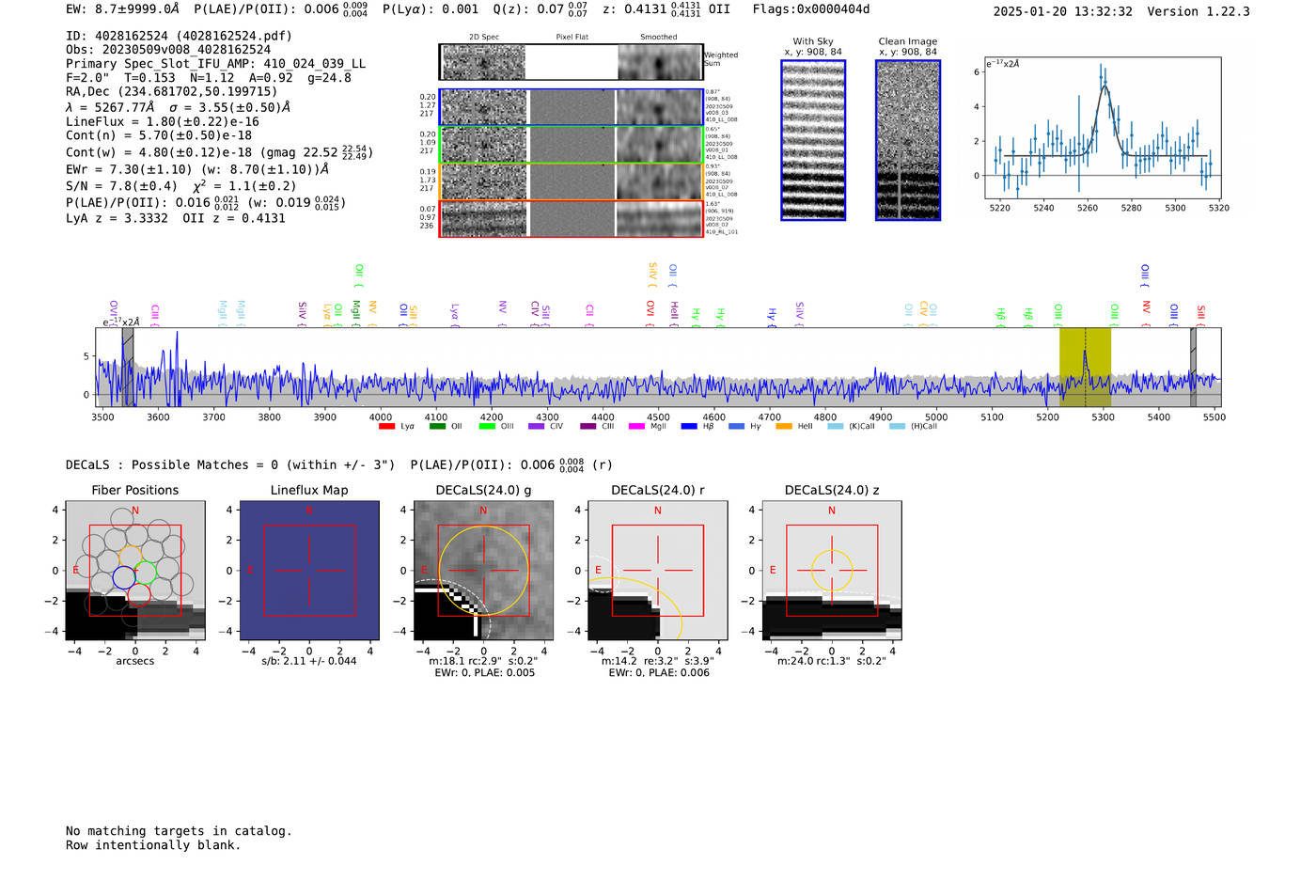This screenshot has height=896, width=1316.
Task: Open the Fiber Positions panel
Action: coord(135,571)
